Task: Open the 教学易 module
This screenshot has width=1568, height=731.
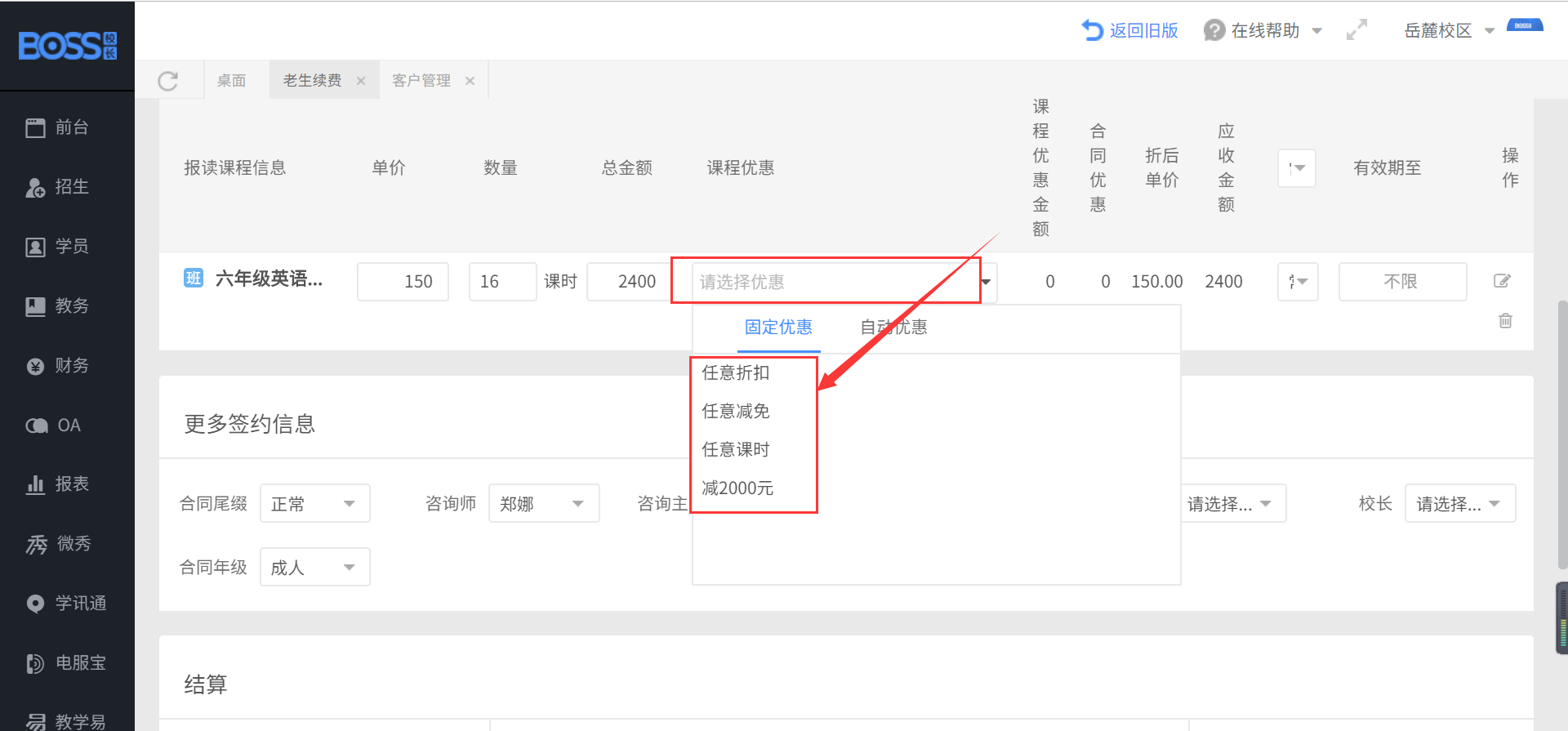Action: [x=67, y=721]
